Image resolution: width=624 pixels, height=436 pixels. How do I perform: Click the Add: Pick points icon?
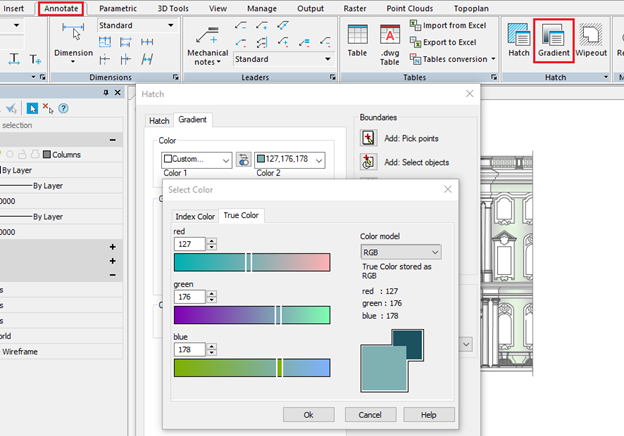(368, 138)
